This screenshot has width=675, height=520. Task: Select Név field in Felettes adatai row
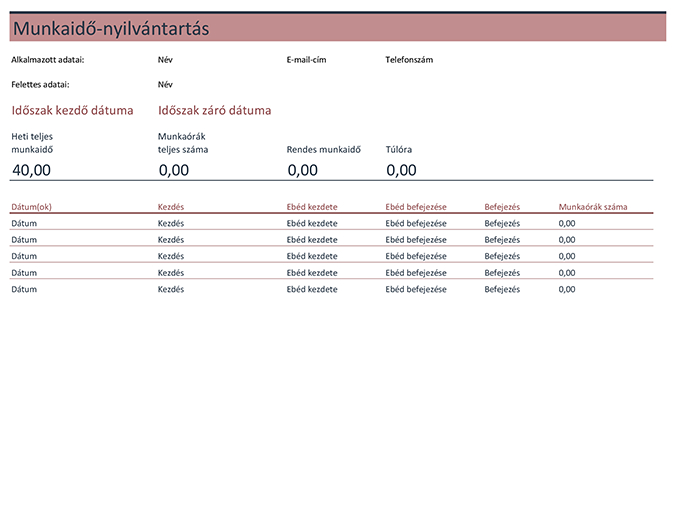[165, 84]
